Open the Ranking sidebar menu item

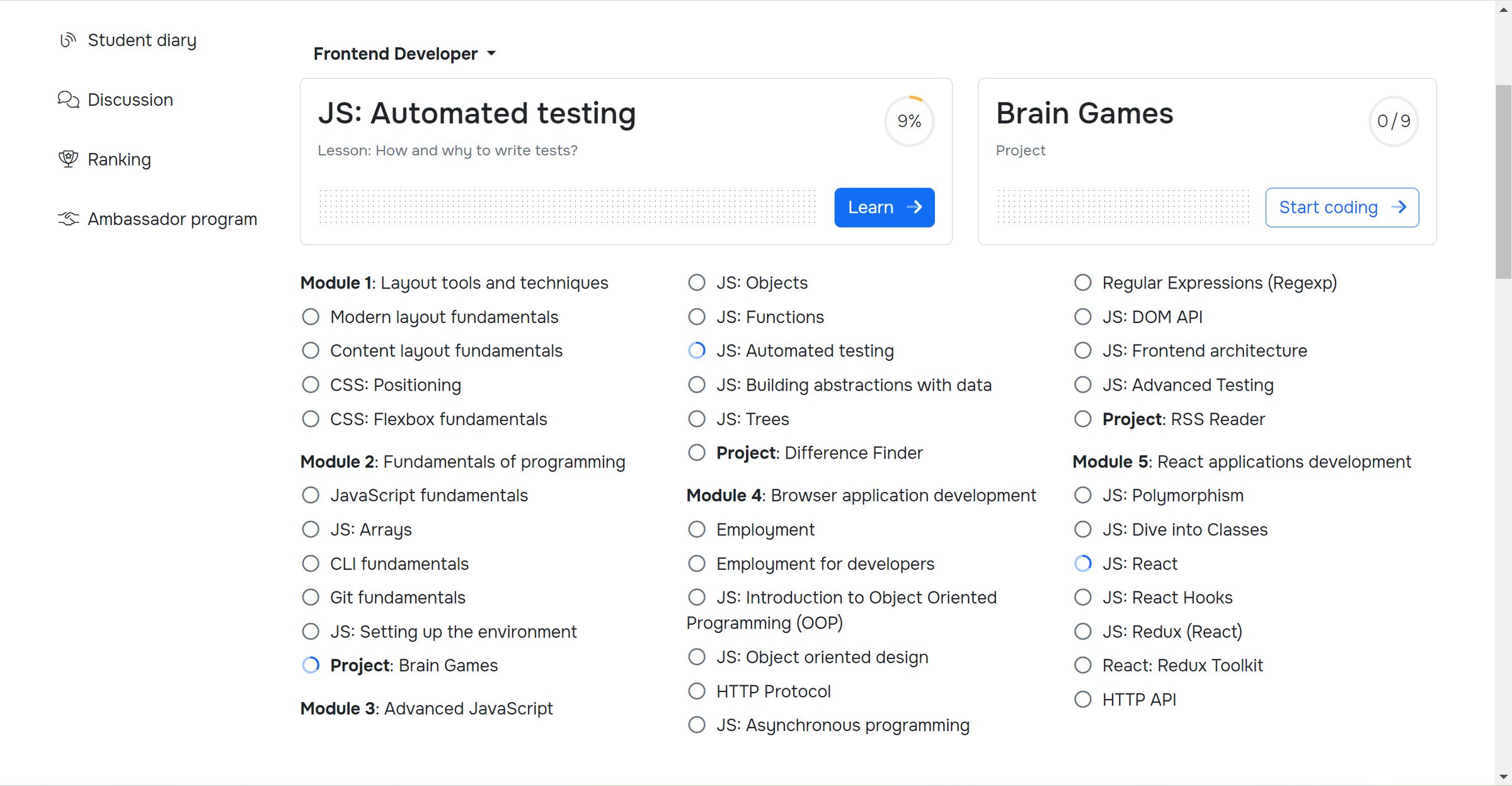click(119, 159)
